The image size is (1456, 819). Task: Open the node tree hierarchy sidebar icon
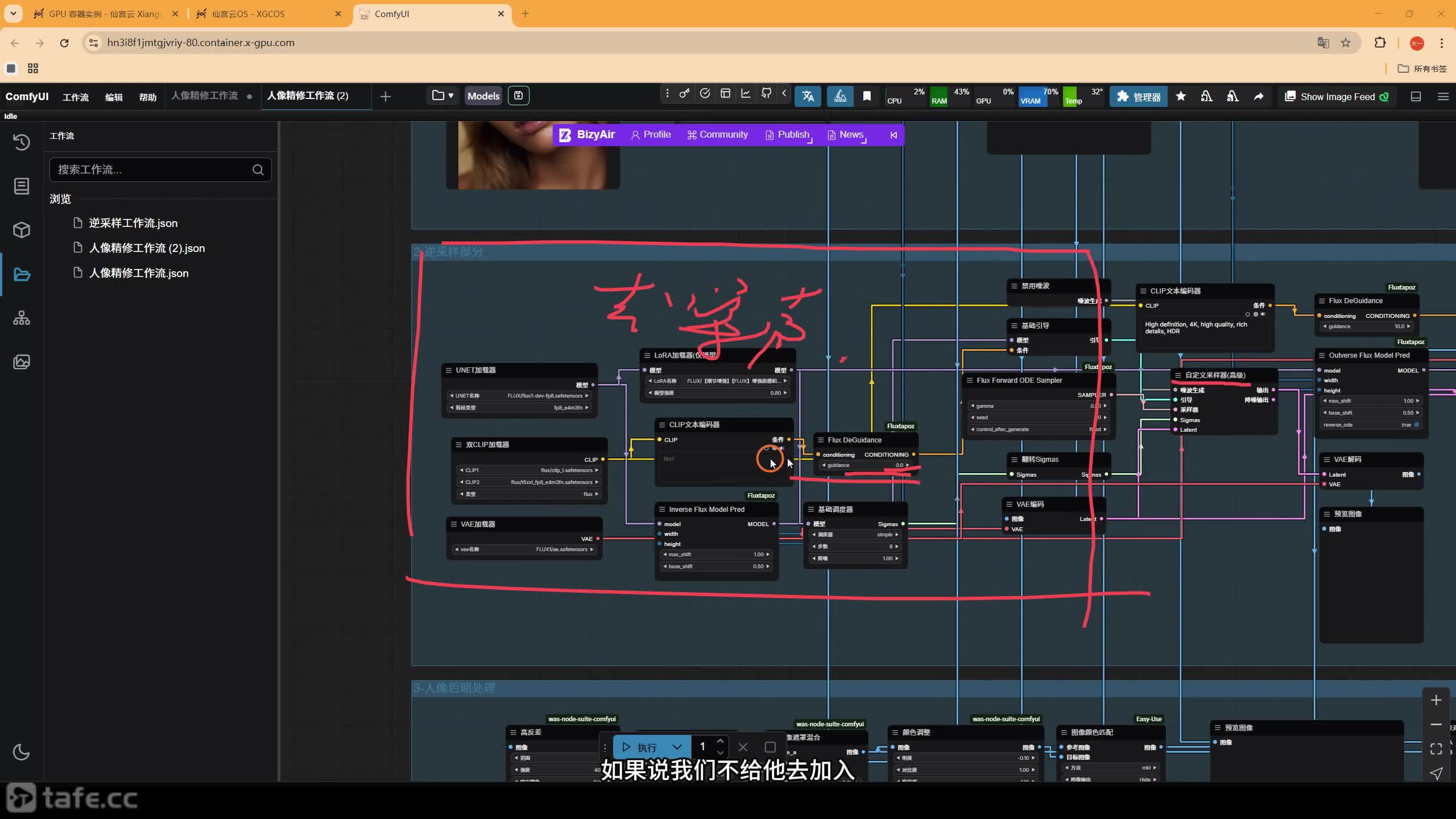click(x=22, y=318)
